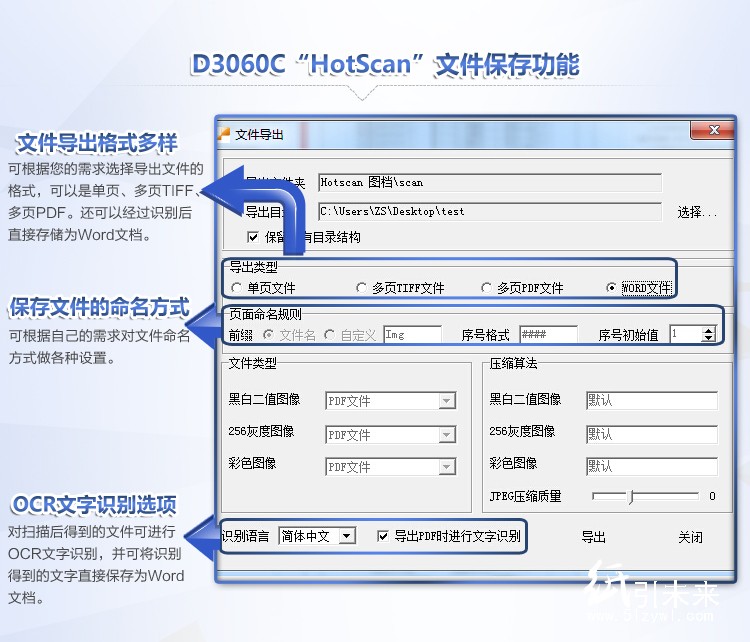Expand the 彩色图像 file type dropdown
Viewport: 750px width, 642px height.
(446, 467)
